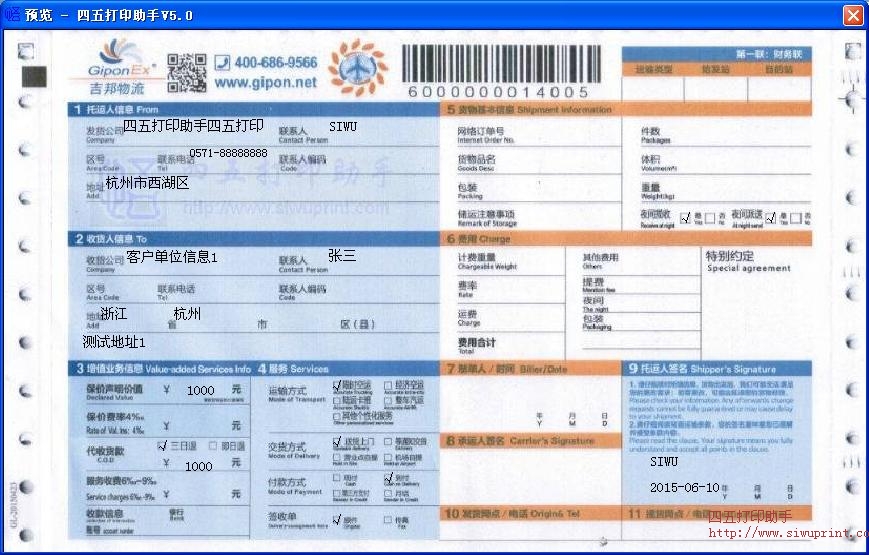Toggle the 到付 payment checkbox
Viewport: 869px width, 555px height.
click(388, 478)
